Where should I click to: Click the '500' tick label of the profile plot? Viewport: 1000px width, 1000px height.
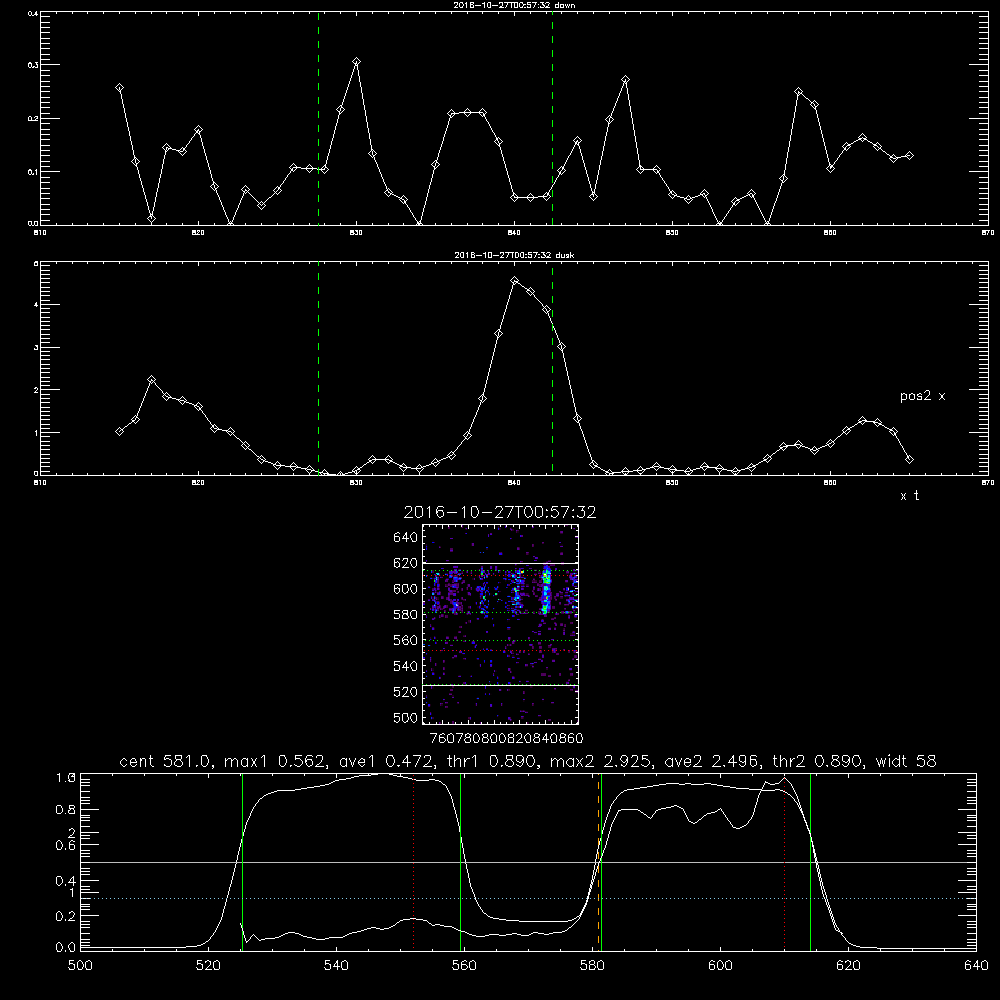tap(80, 966)
